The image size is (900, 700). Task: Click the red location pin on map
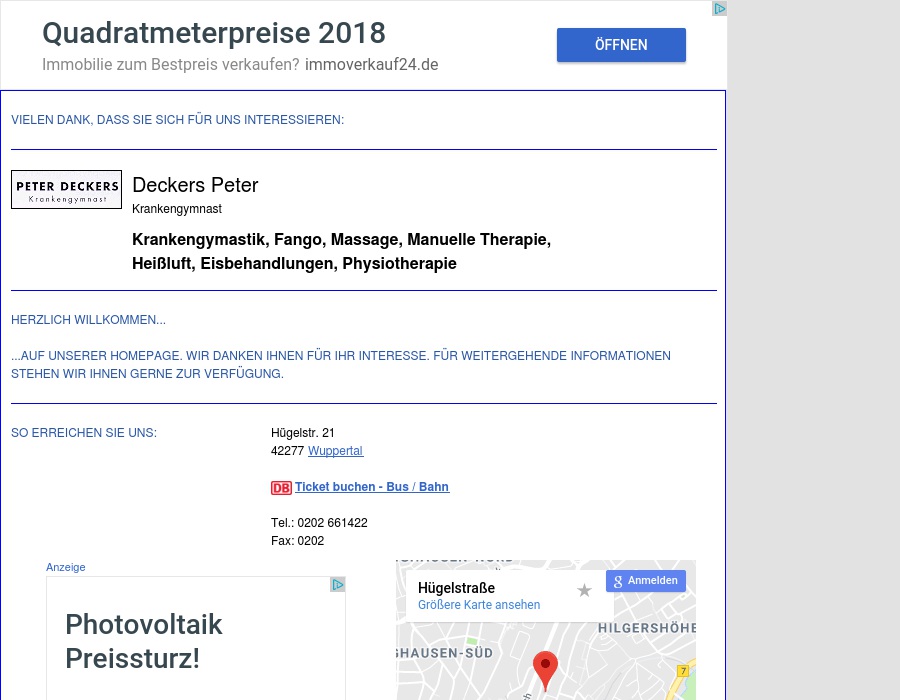545,668
